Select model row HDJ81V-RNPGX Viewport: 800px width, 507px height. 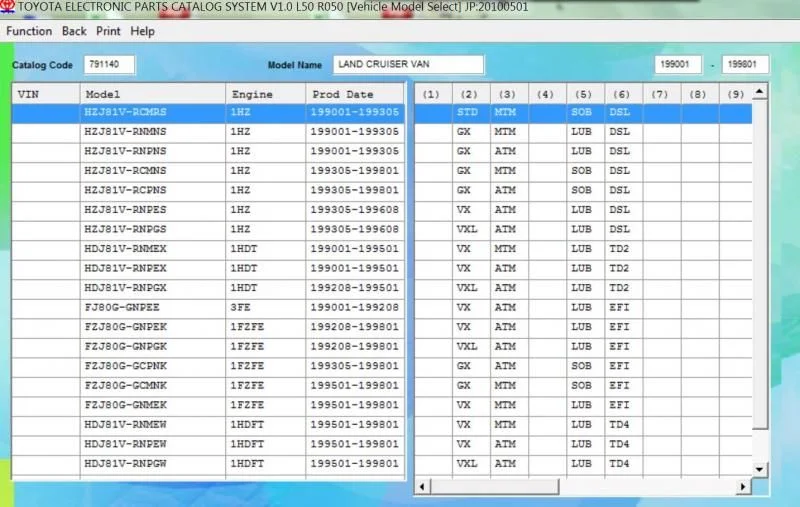point(209,288)
